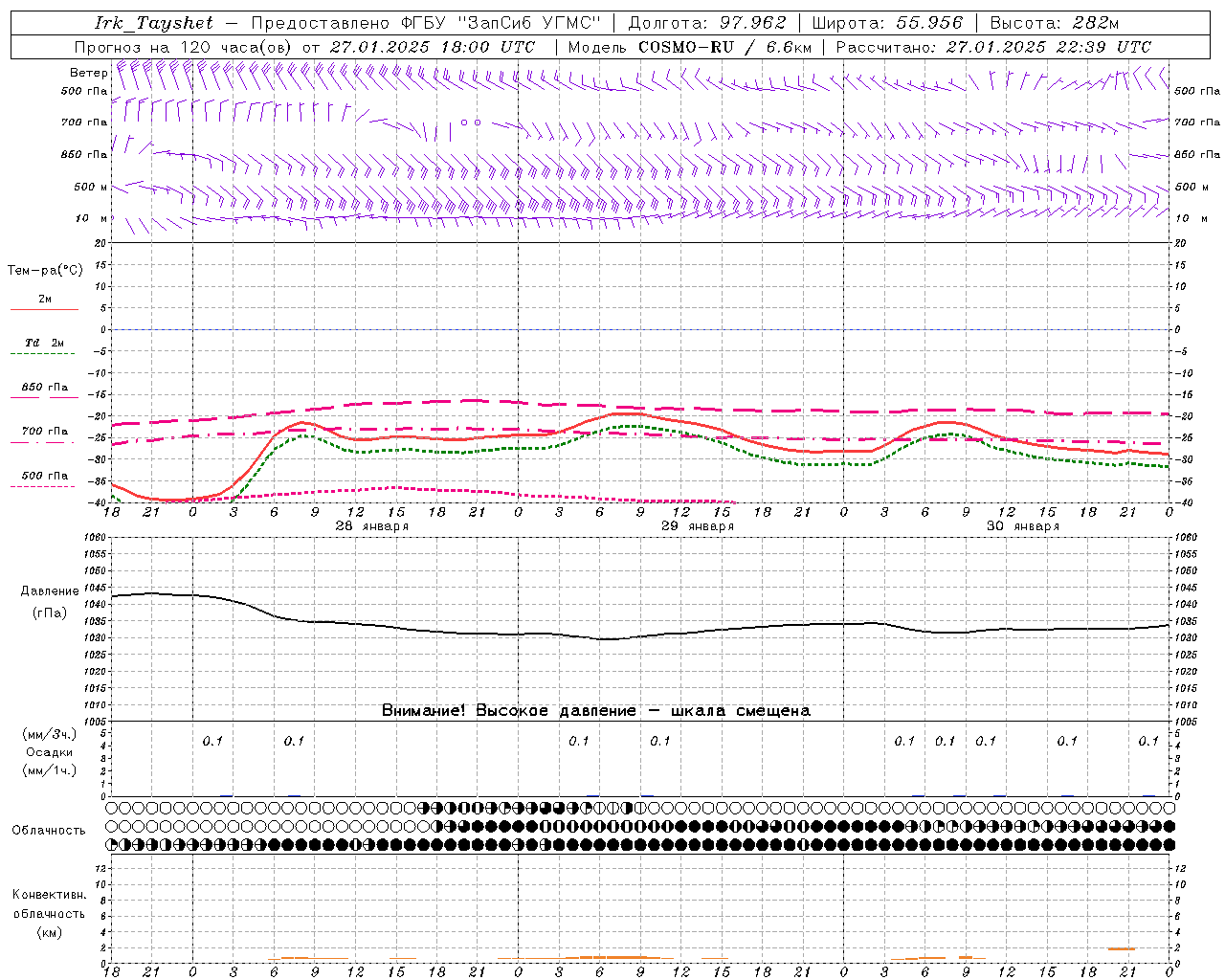Click the Давление panel label
Image resolution: width=1225 pixels, height=980 pixels.
click(50, 591)
